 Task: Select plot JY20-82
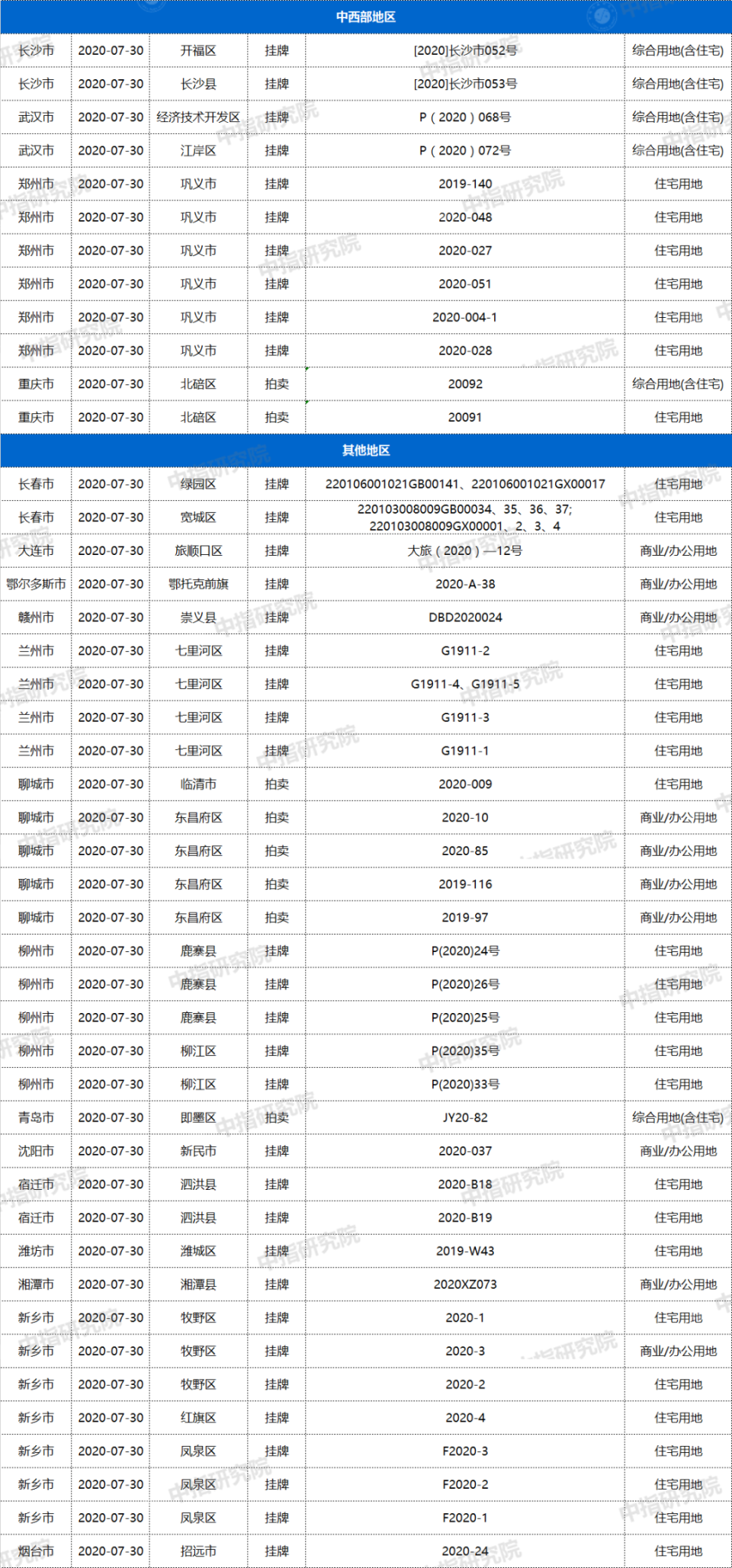tap(465, 1117)
